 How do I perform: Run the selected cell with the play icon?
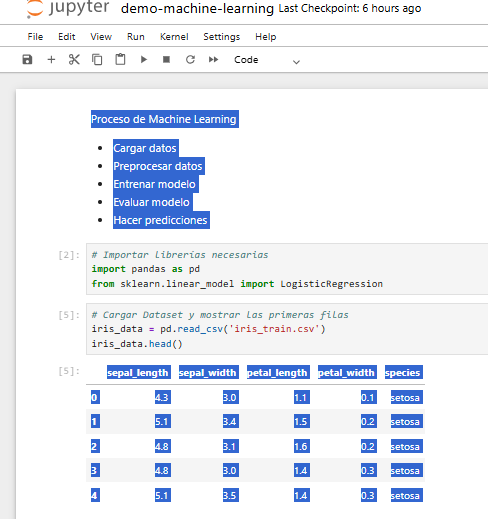coord(144,60)
